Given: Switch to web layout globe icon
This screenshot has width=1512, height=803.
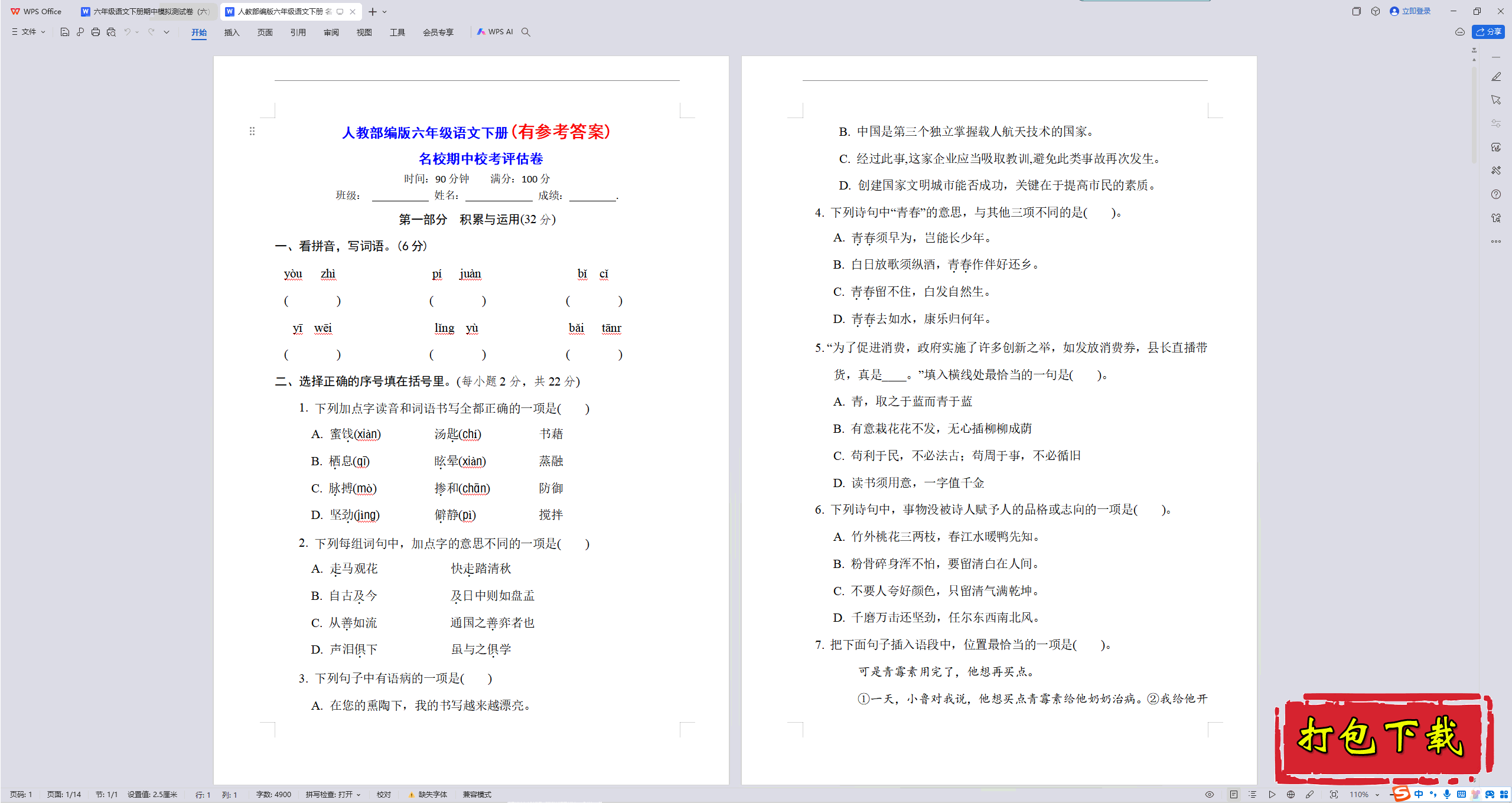Looking at the screenshot, I should (x=1291, y=795).
